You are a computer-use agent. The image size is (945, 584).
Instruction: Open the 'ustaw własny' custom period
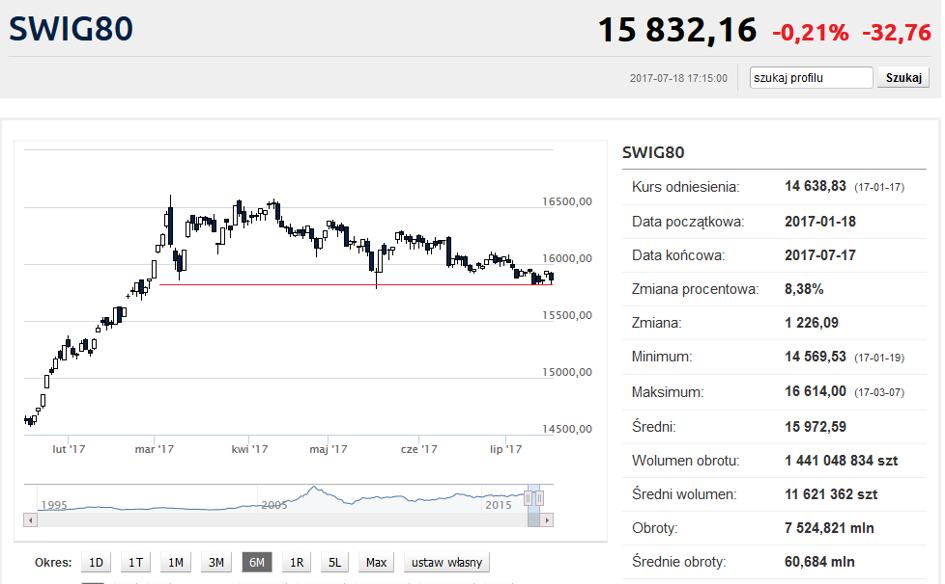[446, 562]
